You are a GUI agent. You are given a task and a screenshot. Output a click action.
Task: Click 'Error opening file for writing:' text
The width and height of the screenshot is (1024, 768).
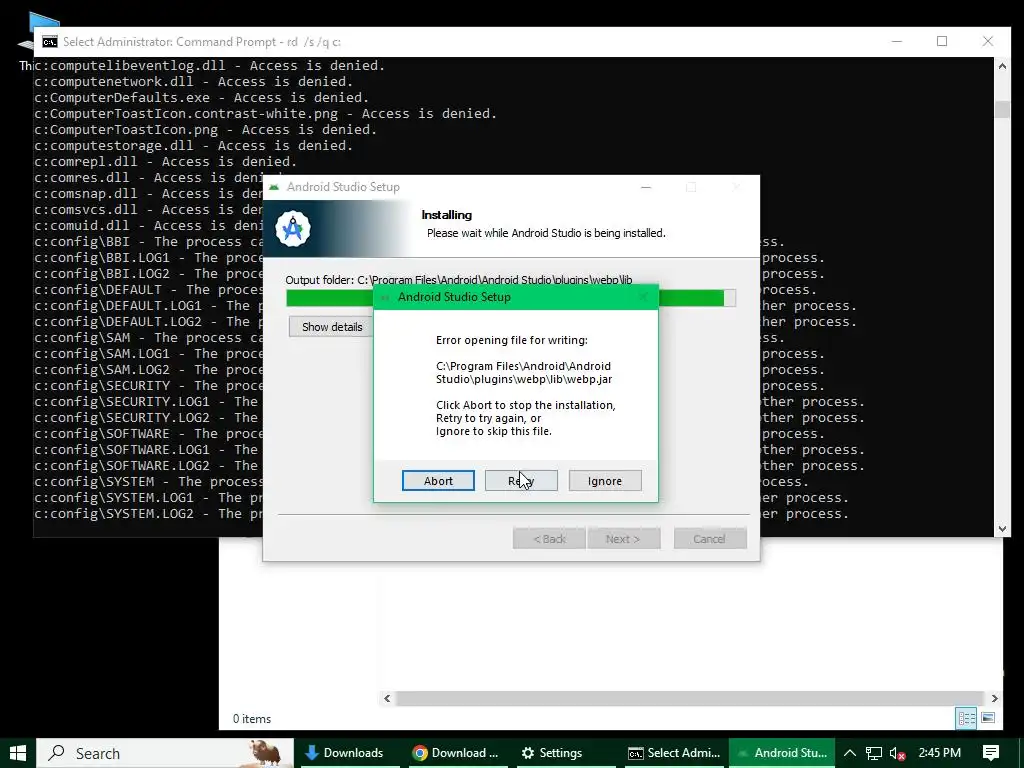[x=511, y=340]
